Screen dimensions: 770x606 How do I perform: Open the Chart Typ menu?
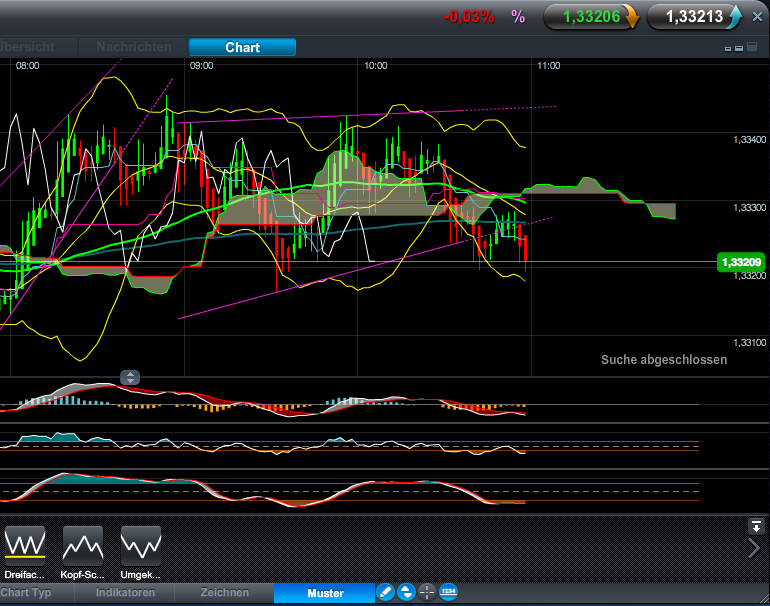26,593
